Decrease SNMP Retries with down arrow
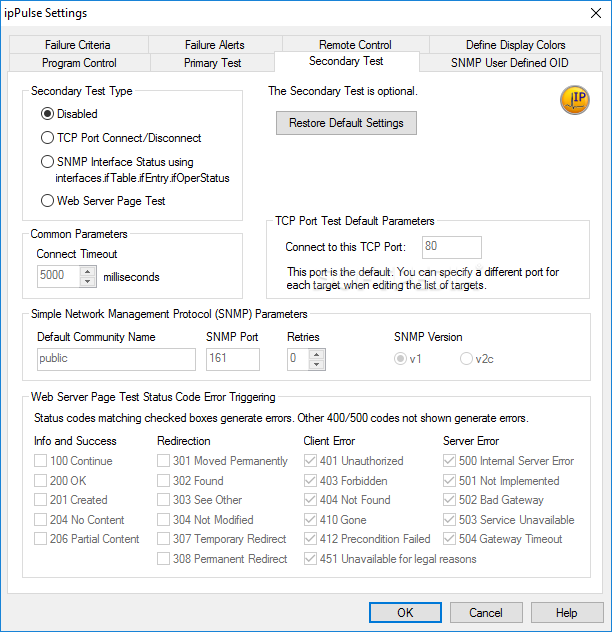 (316, 364)
